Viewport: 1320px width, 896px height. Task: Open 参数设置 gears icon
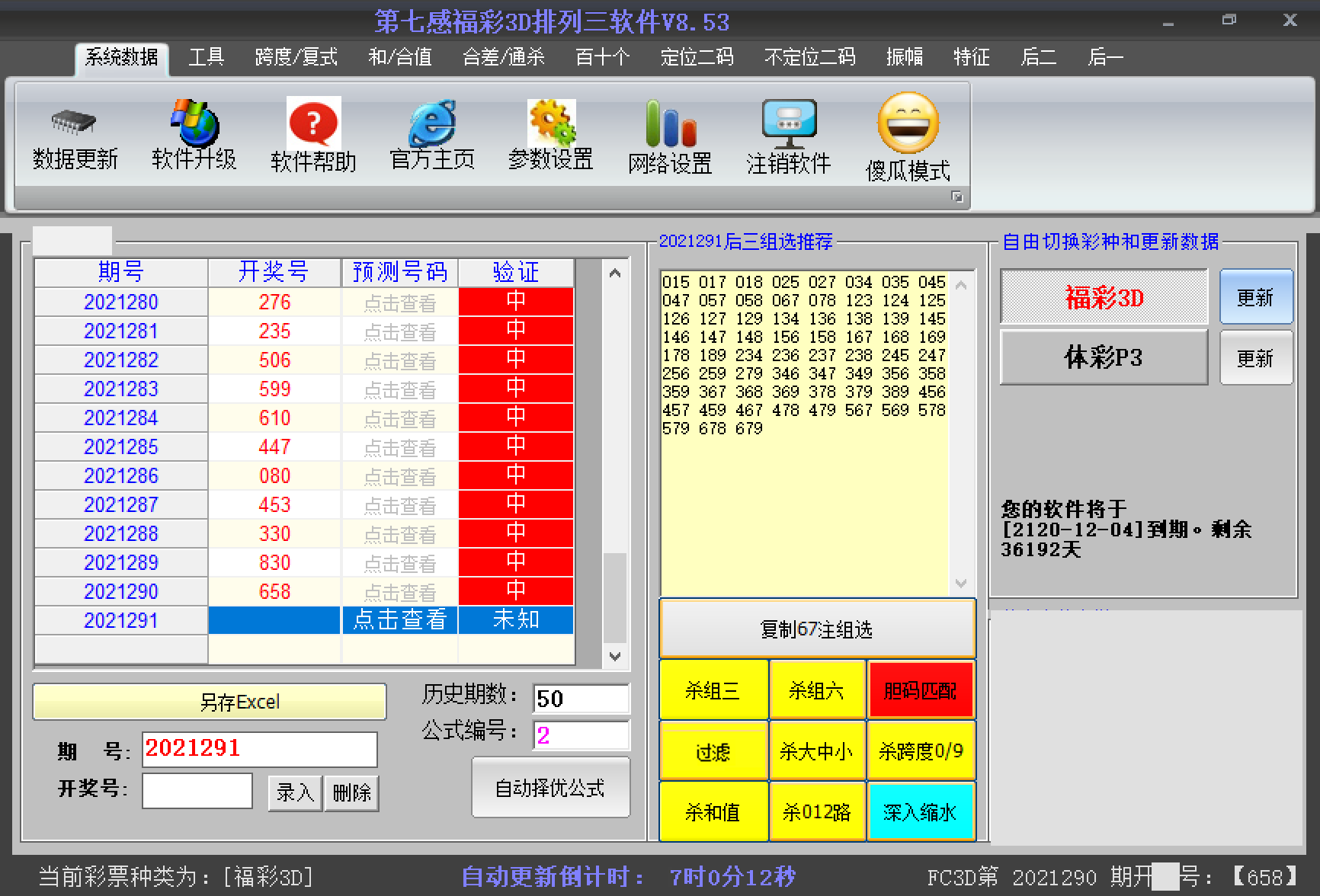(x=551, y=122)
